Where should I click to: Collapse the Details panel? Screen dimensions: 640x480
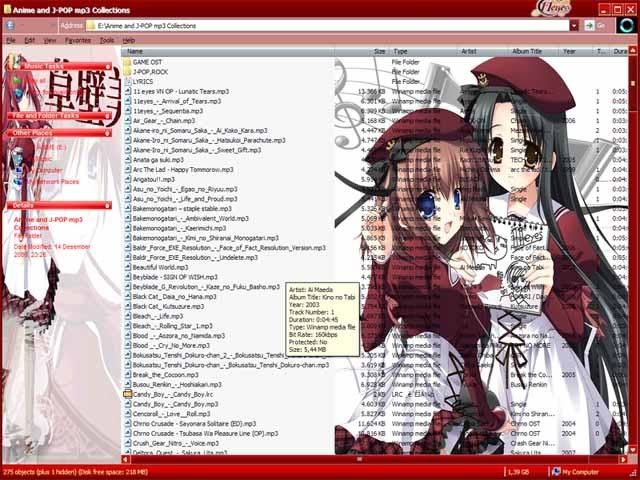[108, 205]
